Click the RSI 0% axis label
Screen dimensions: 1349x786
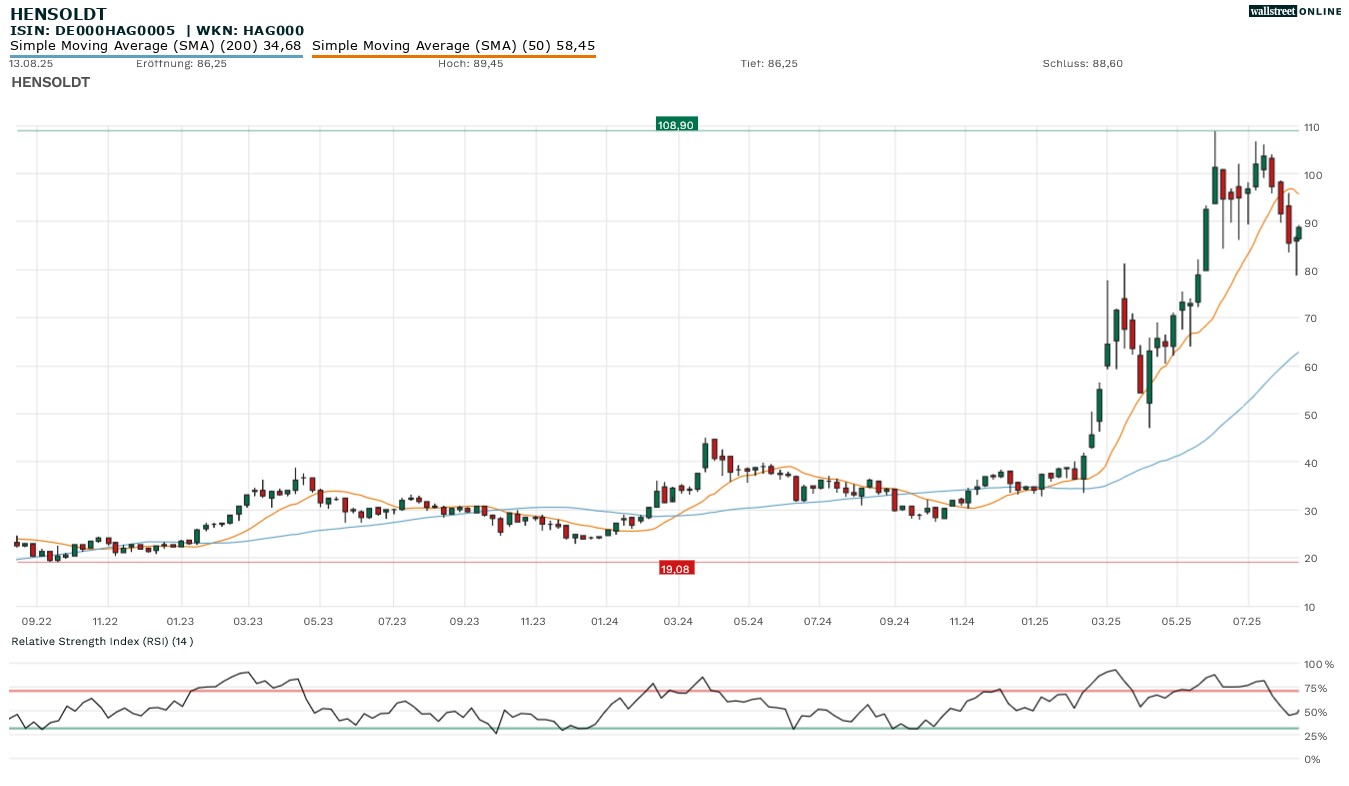click(1313, 760)
